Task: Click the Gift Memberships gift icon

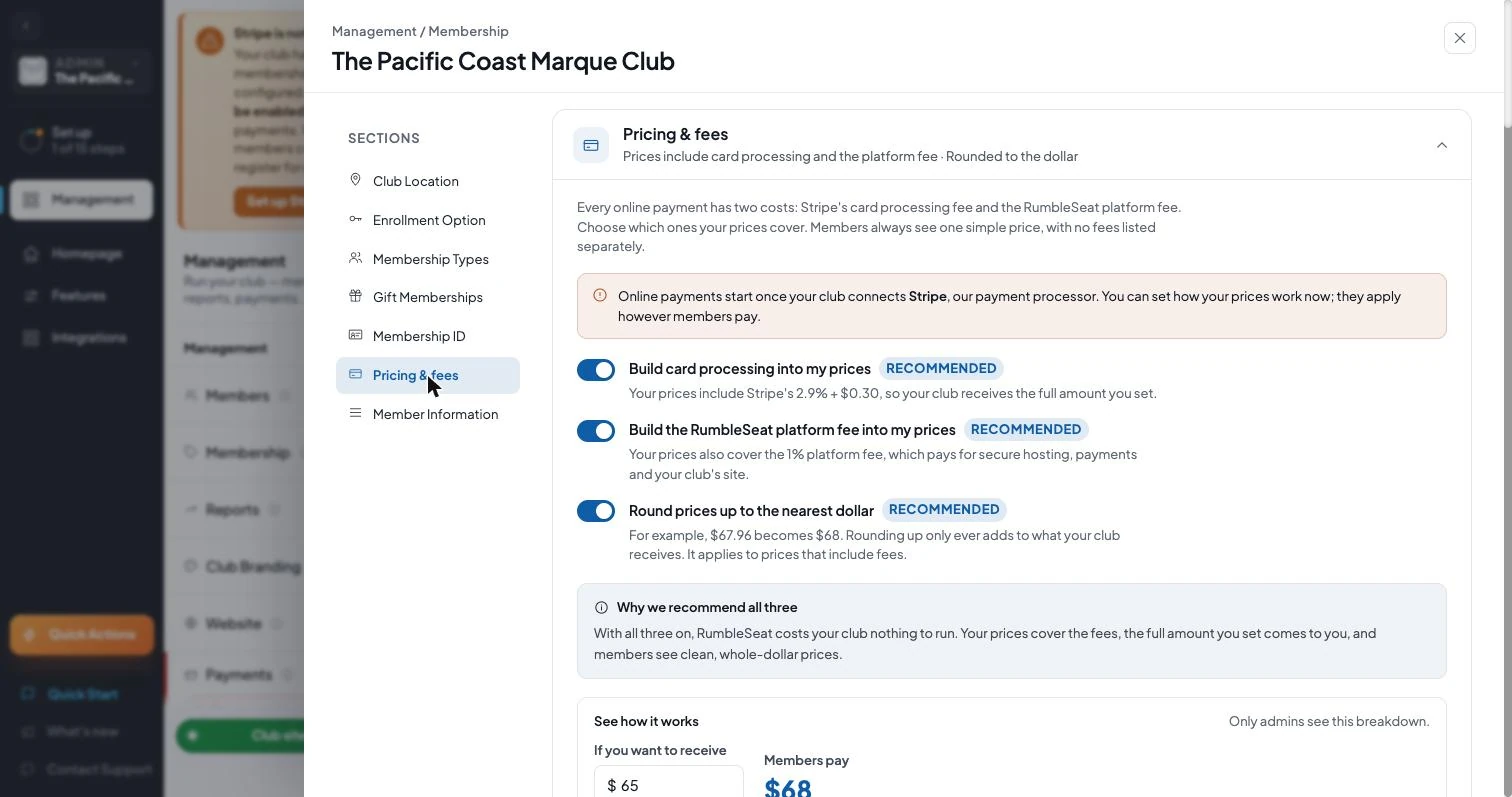Action: [x=355, y=296]
